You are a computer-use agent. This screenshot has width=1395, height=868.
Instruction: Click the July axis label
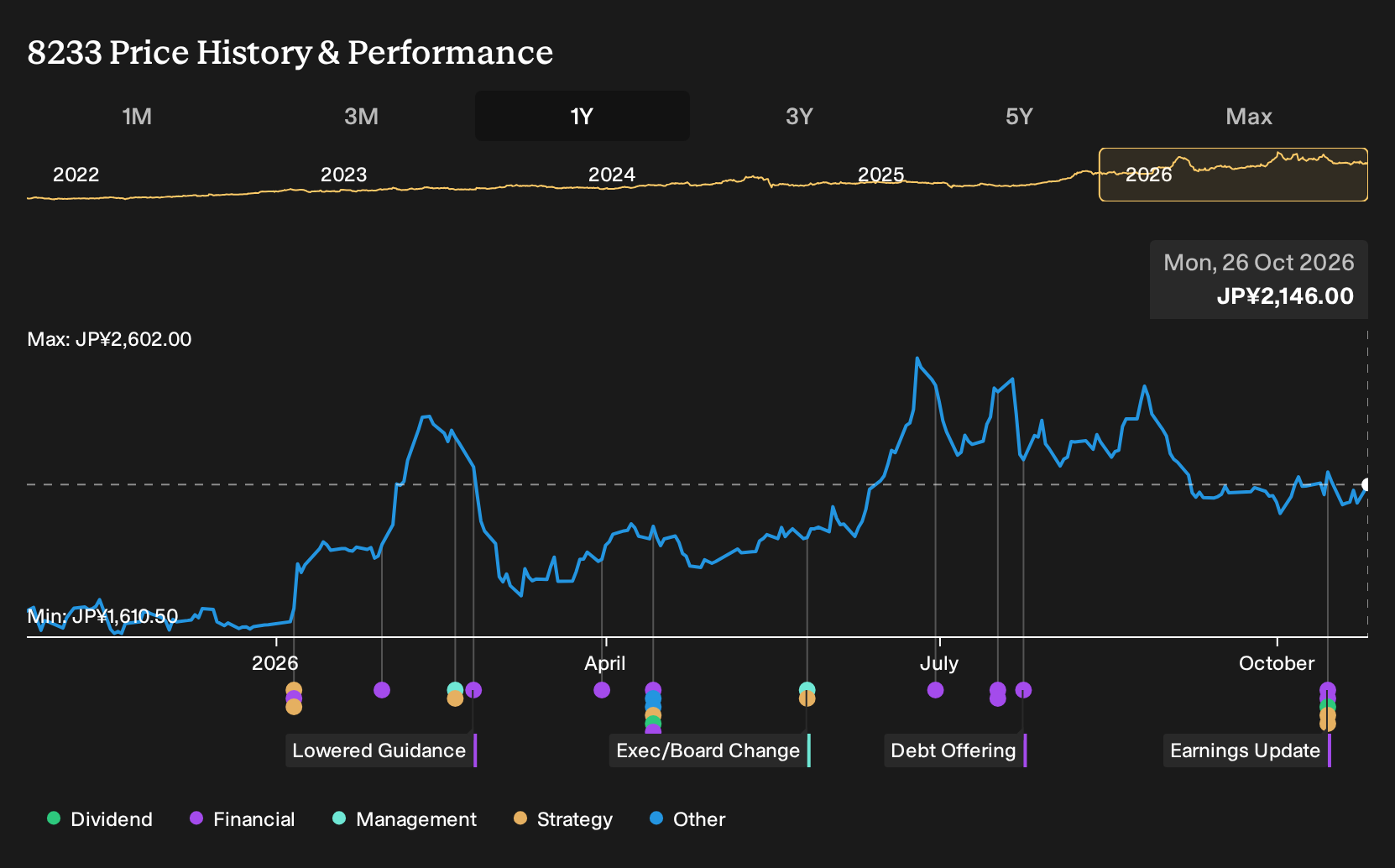click(x=939, y=663)
